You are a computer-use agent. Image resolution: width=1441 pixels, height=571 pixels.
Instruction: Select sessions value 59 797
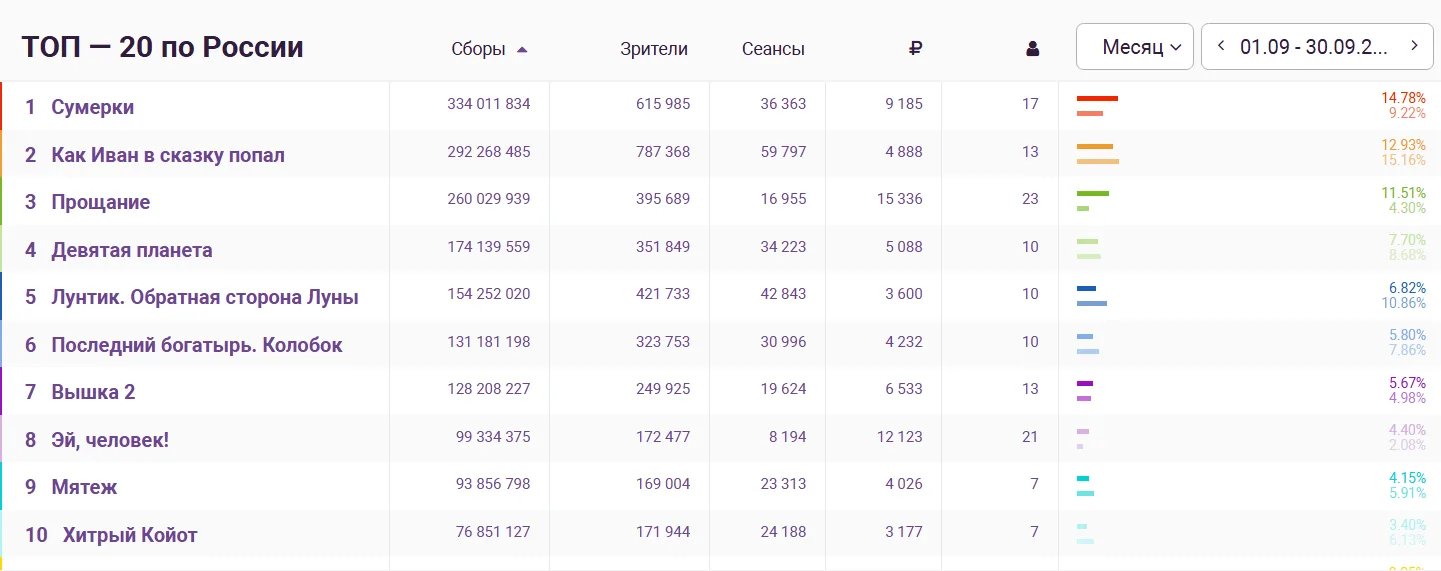tap(783, 152)
